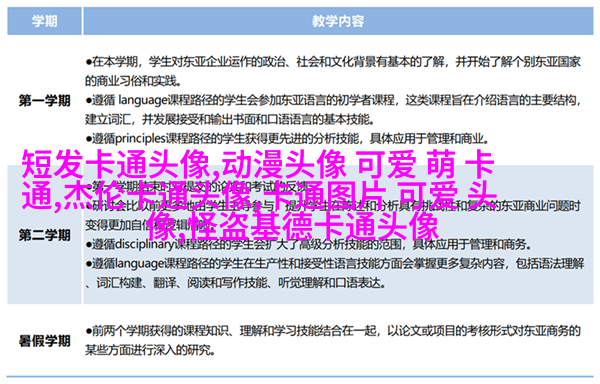Click the line mentioning 生产性和接受性语言技能
Viewport: 600px width, 384px height.
[335, 264]
